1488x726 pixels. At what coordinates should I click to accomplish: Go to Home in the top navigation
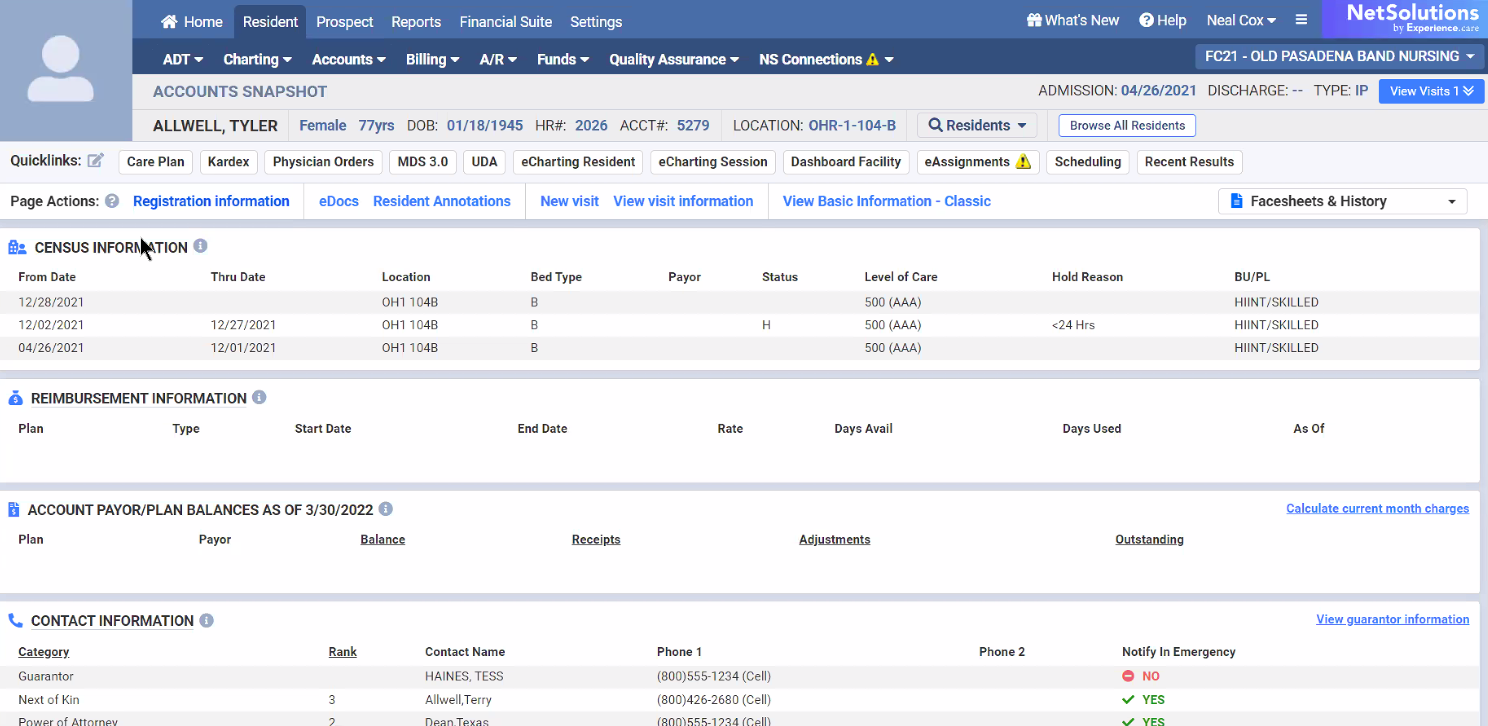[x=192, y=21]
